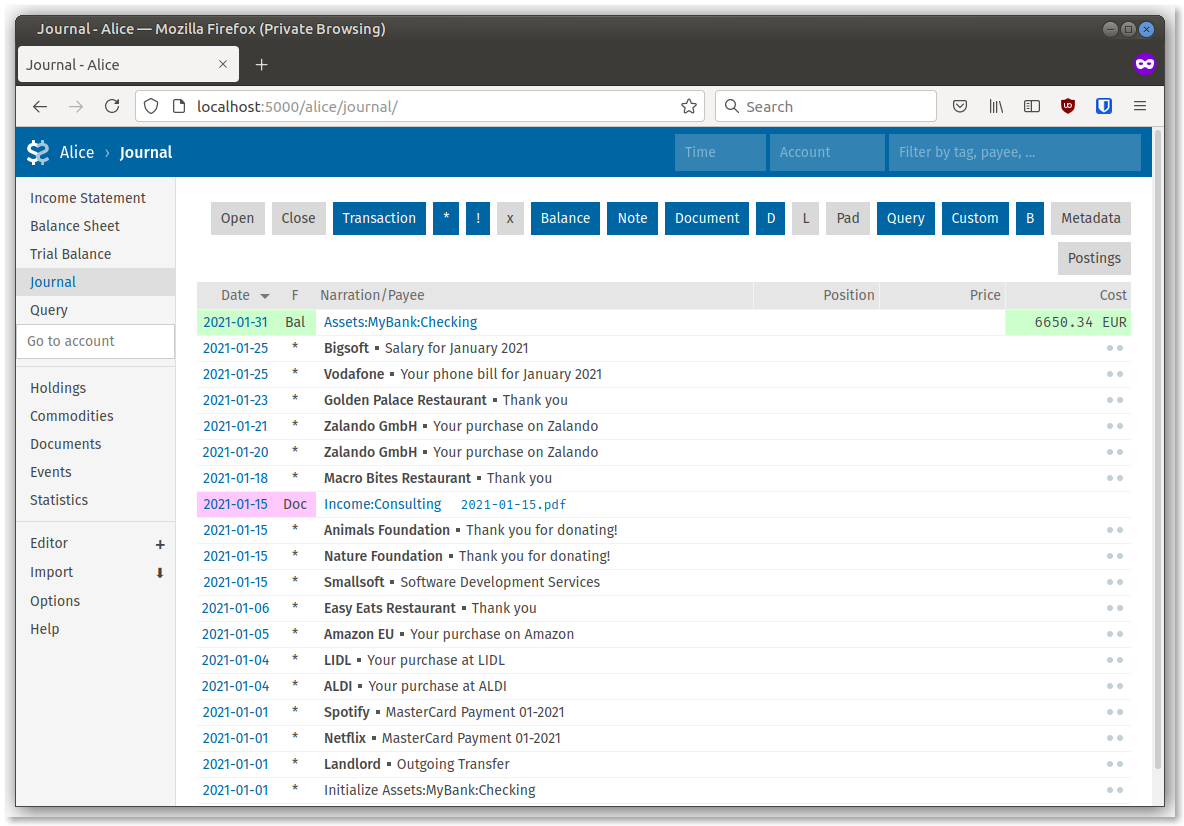Open the 2021-01-15.pdf document link
The height and width of the screenshot is (826, 1184).
coord(513,504)
